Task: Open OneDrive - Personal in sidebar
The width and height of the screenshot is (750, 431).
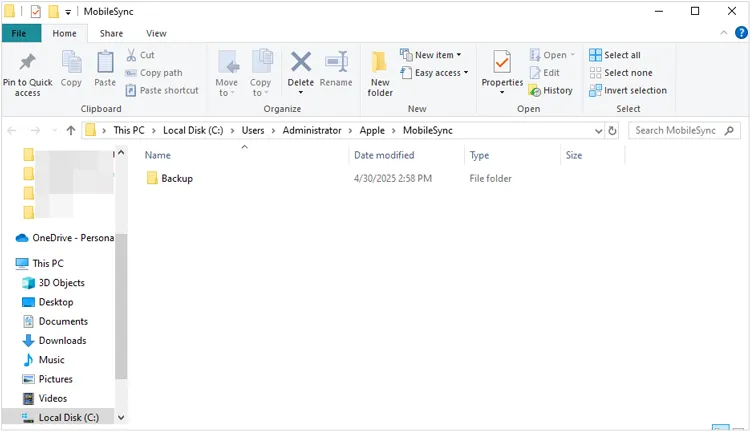Action: 65,238
